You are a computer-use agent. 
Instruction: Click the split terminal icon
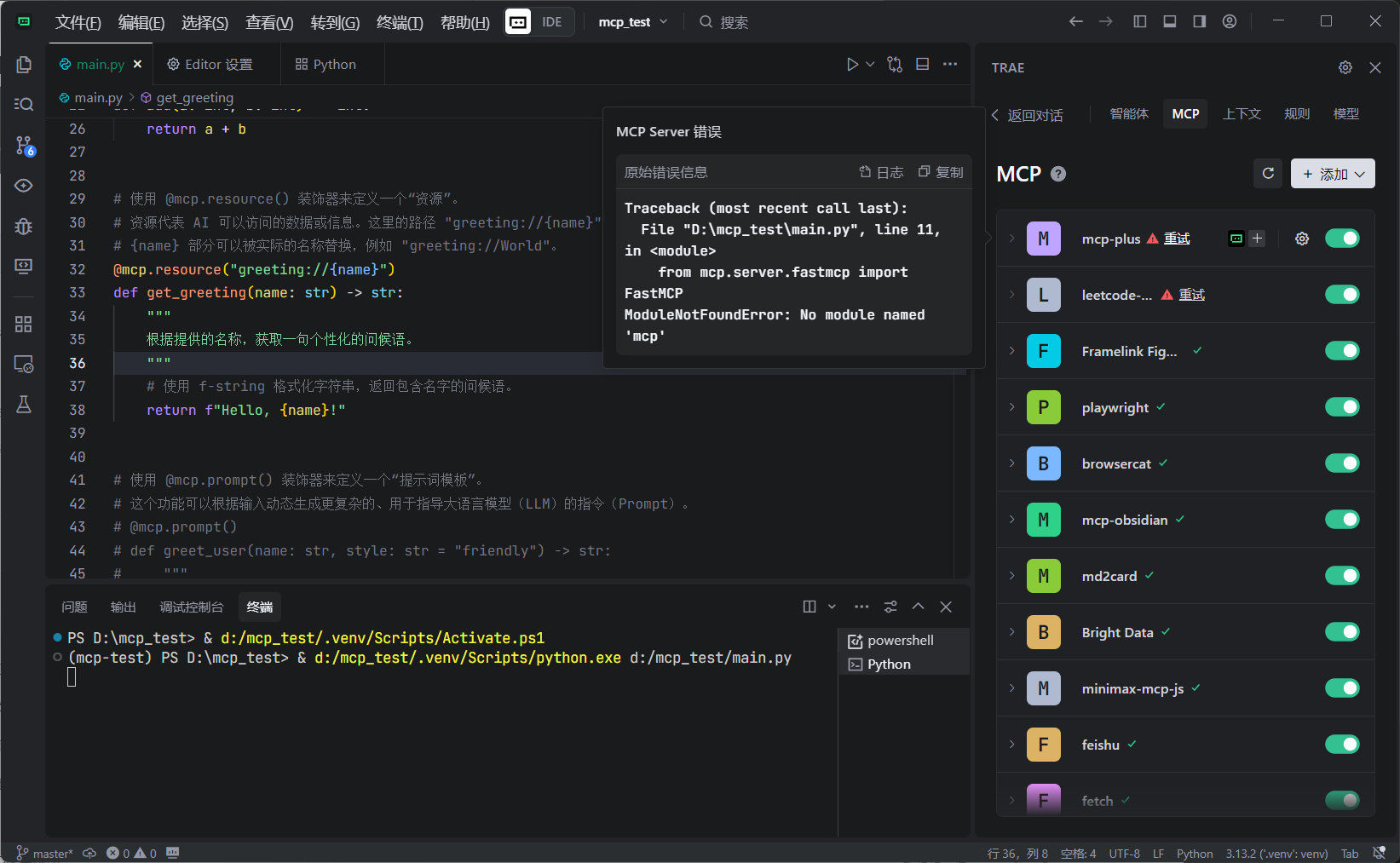pyautogui.click(x=809, y=607)
